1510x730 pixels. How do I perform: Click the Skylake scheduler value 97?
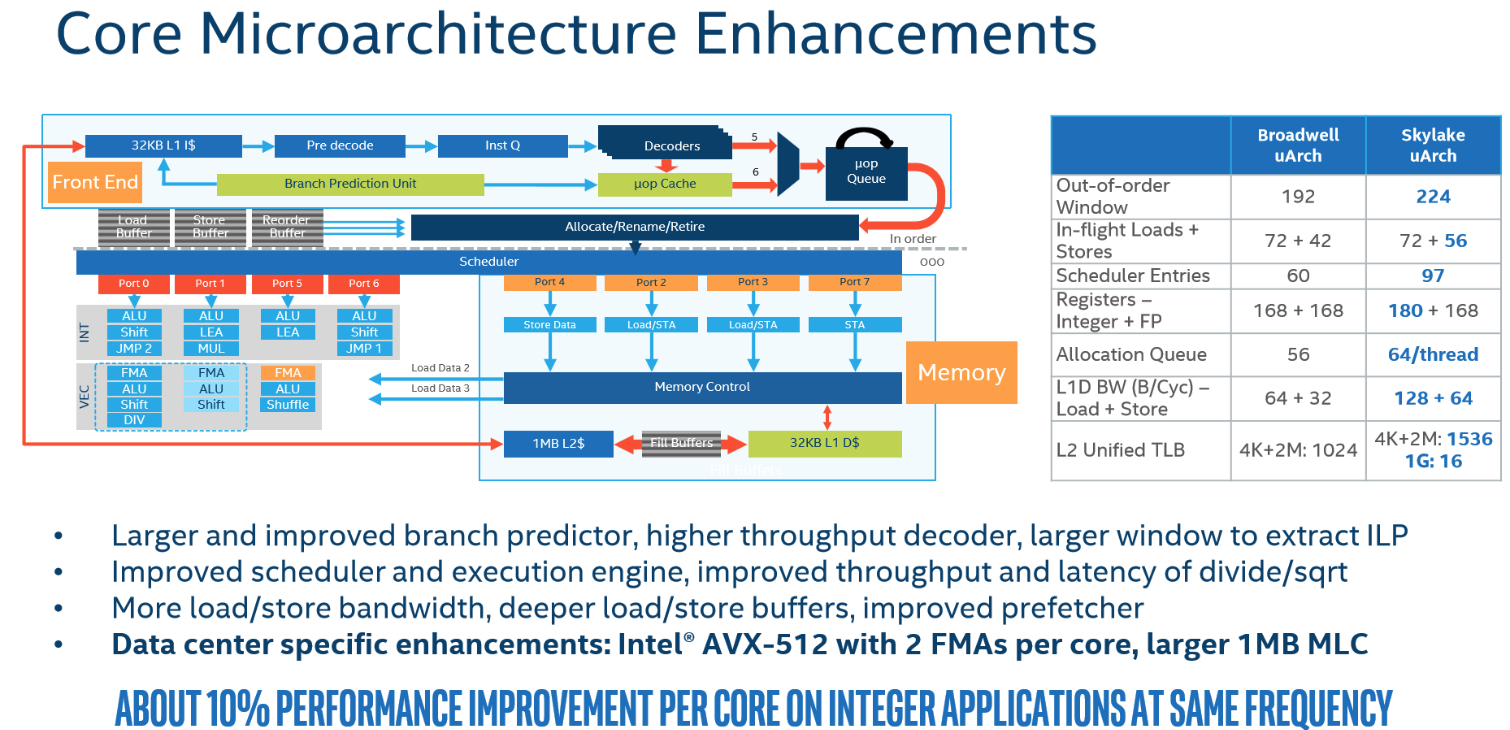(1433, 275)
